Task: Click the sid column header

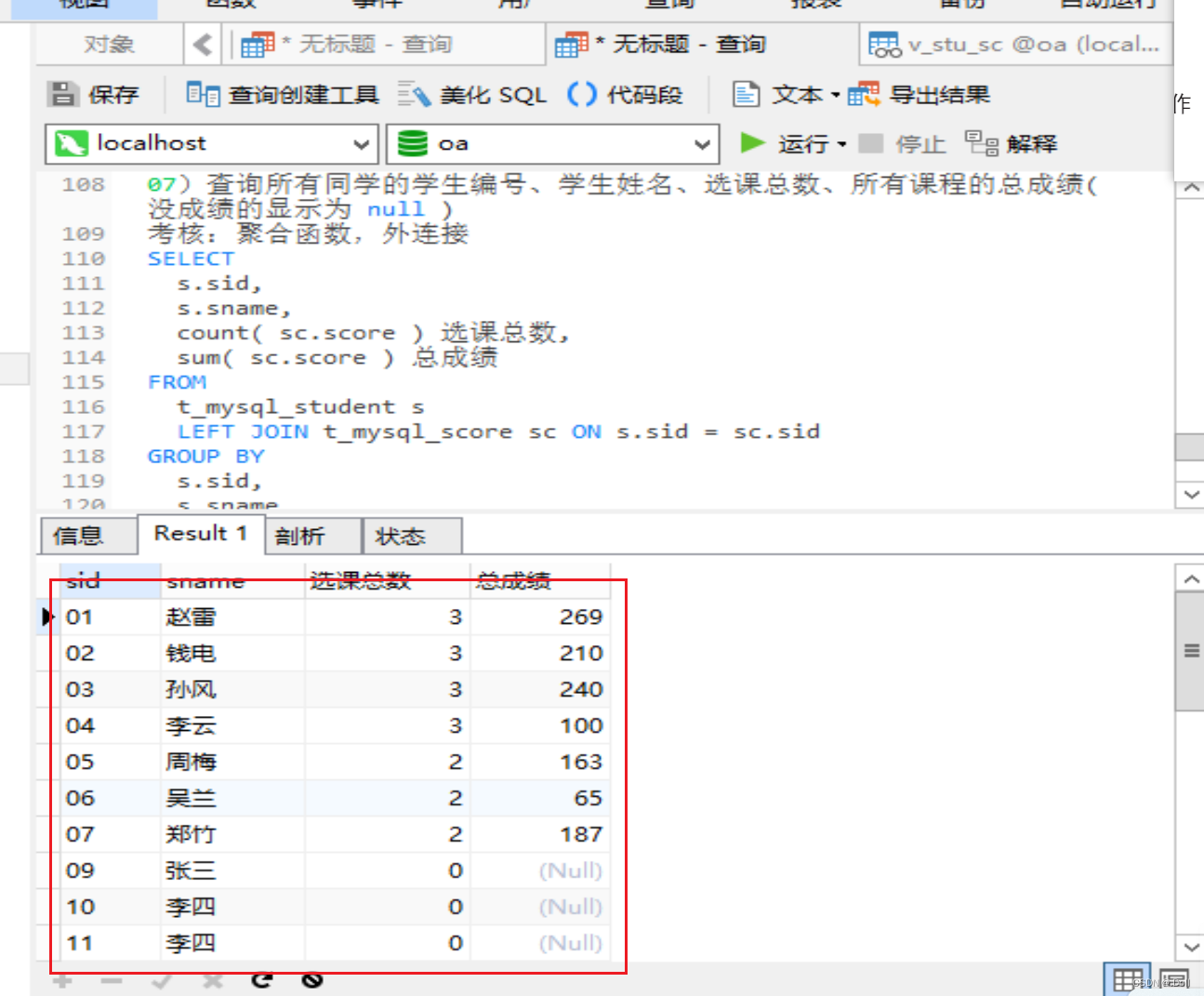Action: (x=110, y=581)
